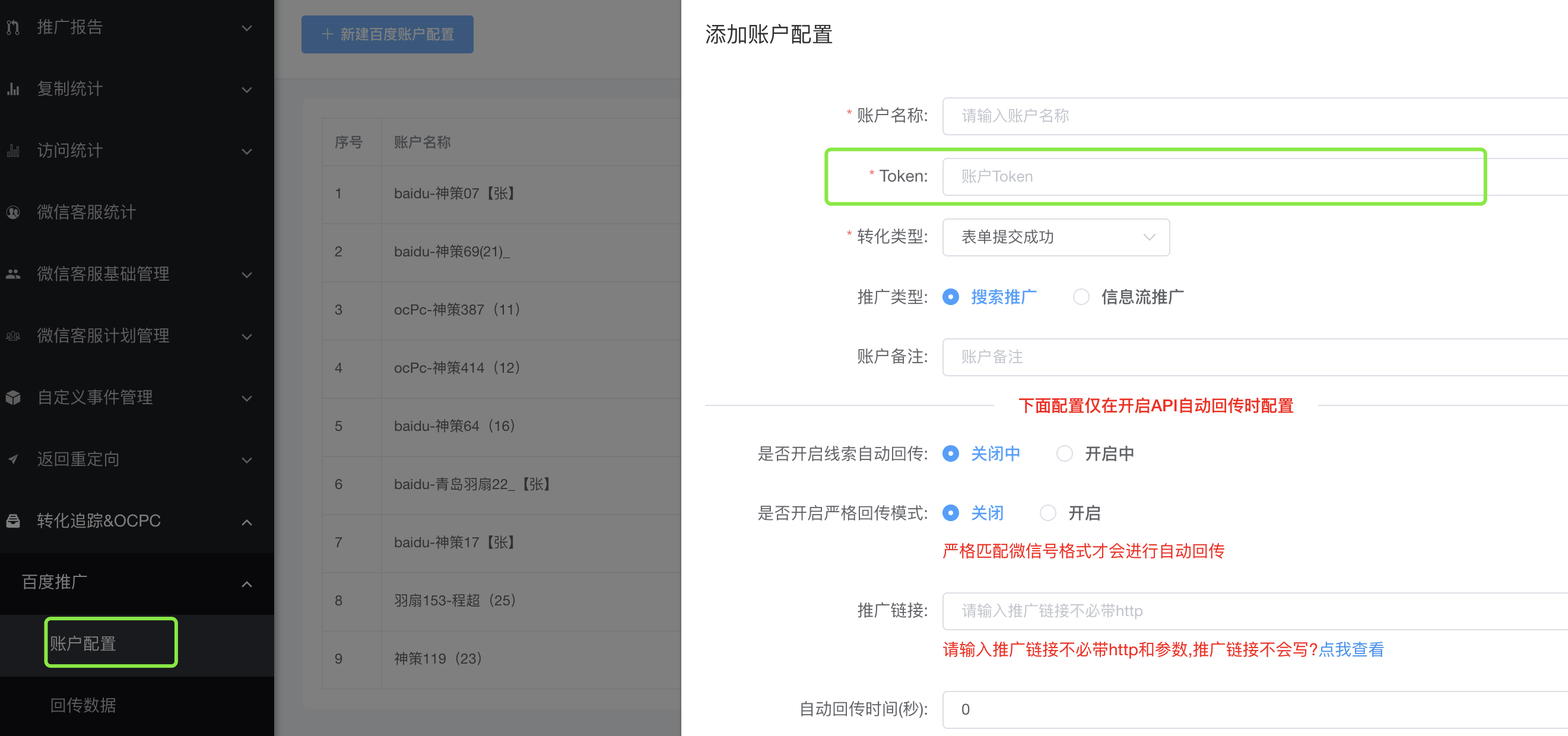The width and height of the screenshot is (1568, 736).
Task: Focus the 账户名称 input field
Action: click(x=1255, y=116)
